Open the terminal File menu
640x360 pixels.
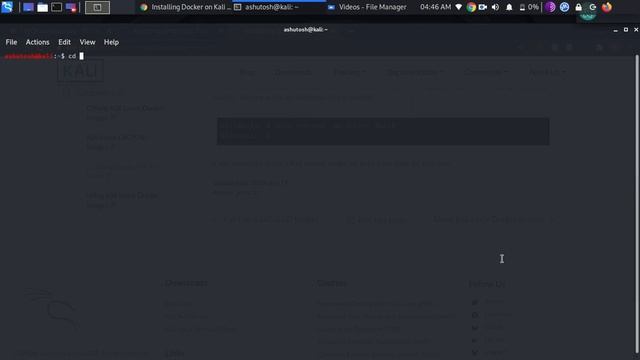click(11, 42)
